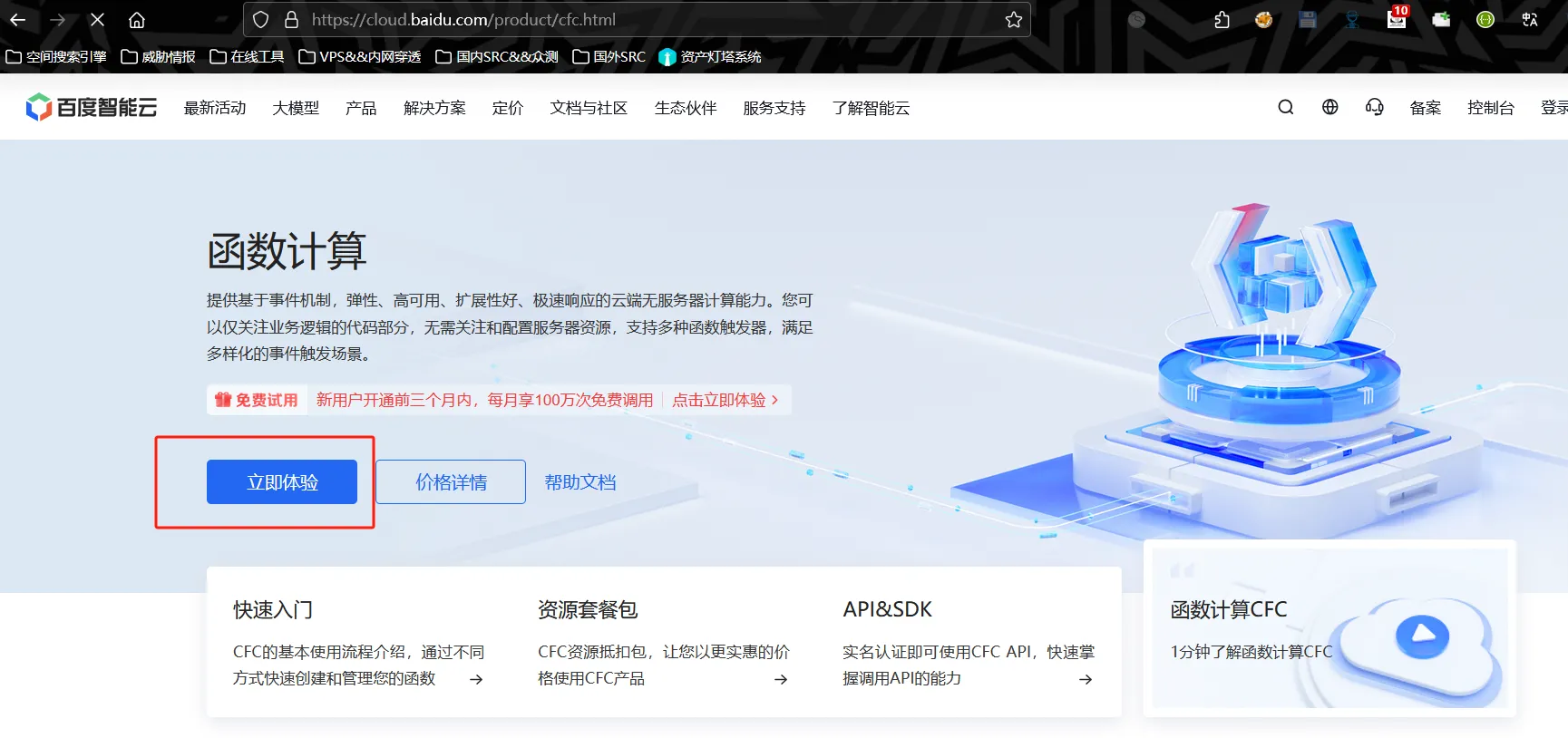Viewport: 1568px width, 738px height.
Task: Click the shield icon in address bar
Action: click(x=261, y=20)
